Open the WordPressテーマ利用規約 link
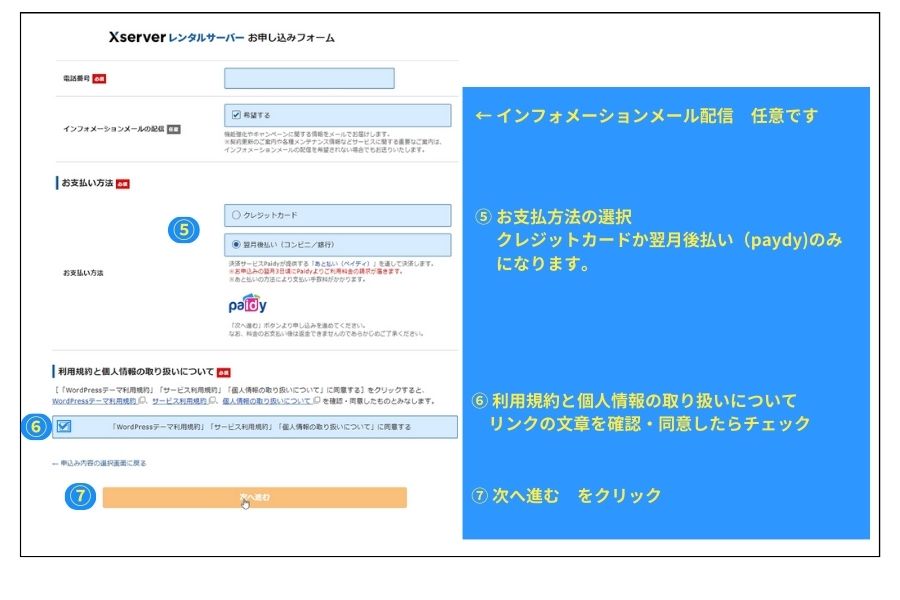 [x=95, y=401]
